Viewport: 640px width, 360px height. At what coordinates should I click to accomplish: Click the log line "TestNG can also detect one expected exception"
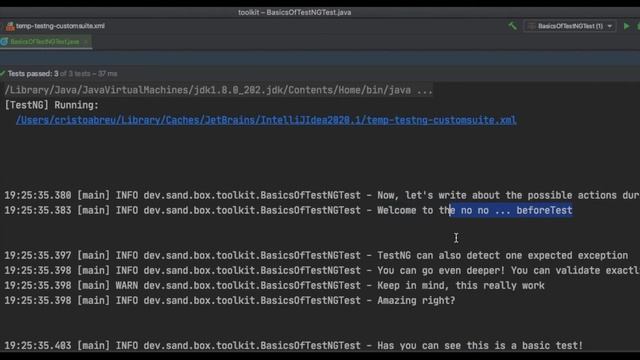coord(316,256)
